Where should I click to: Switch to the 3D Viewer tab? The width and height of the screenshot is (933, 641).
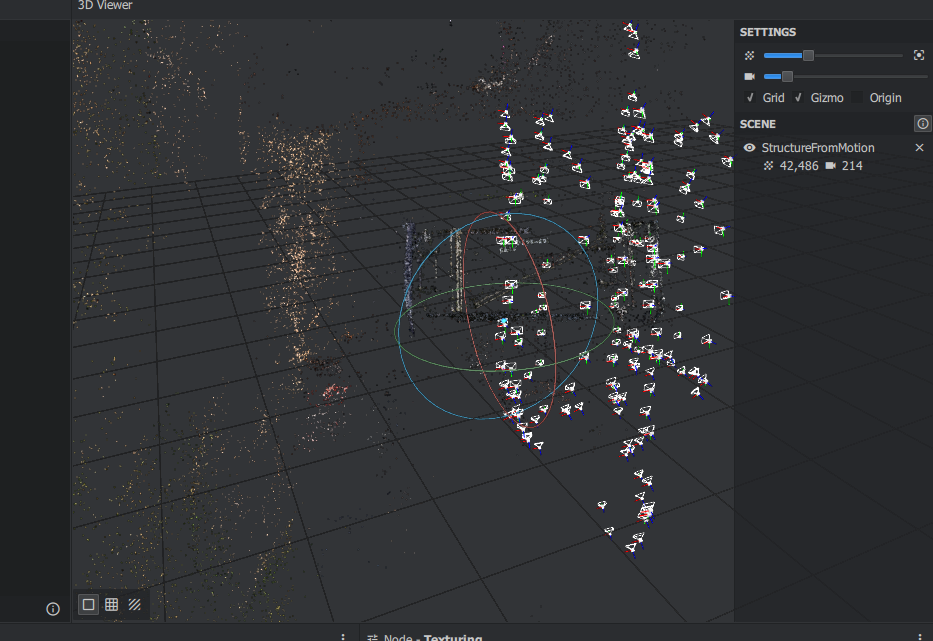coord(104,6)
